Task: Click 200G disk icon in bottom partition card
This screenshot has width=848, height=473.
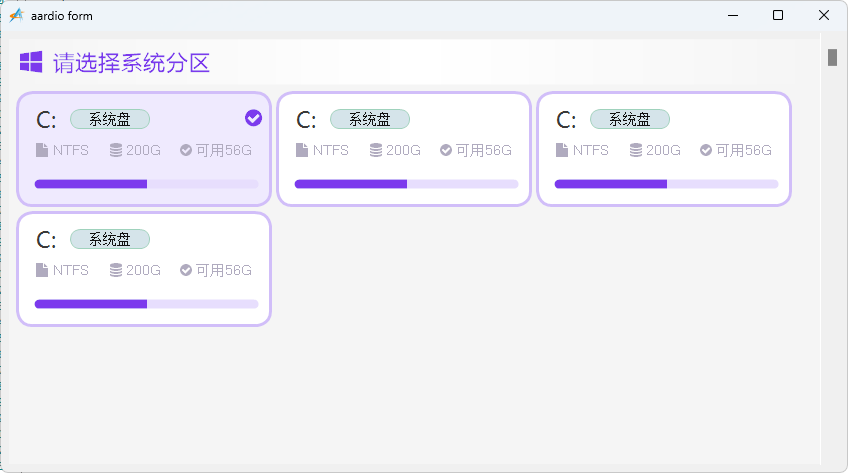Action: [x=116, y=270]
